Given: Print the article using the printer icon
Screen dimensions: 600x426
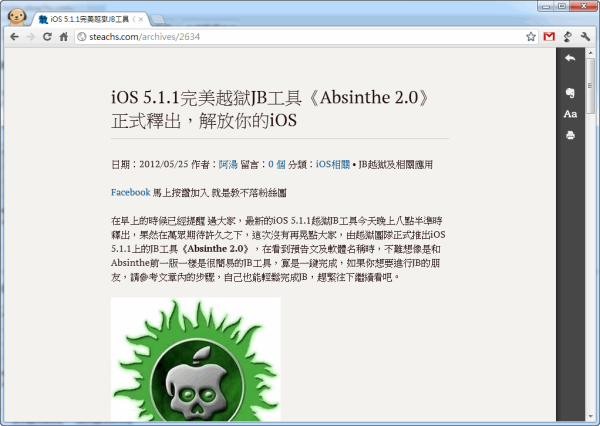Looking at the screenshot, I should tap(570, 135).
